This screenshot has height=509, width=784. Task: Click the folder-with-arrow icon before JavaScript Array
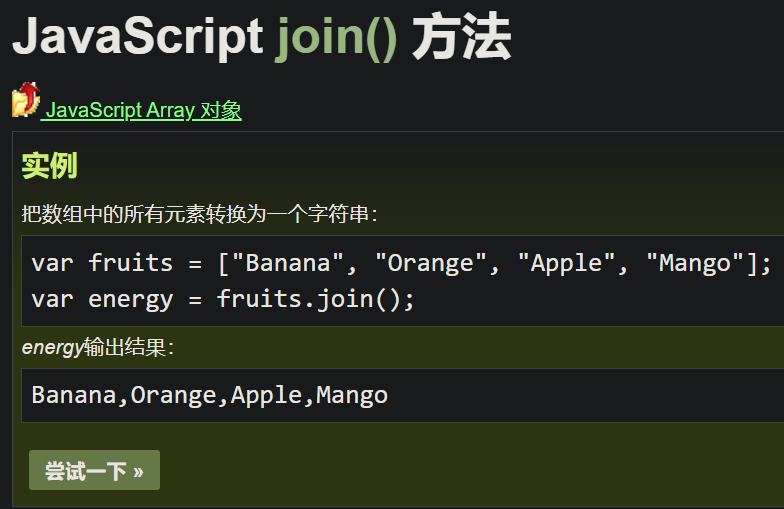[26, 100]
